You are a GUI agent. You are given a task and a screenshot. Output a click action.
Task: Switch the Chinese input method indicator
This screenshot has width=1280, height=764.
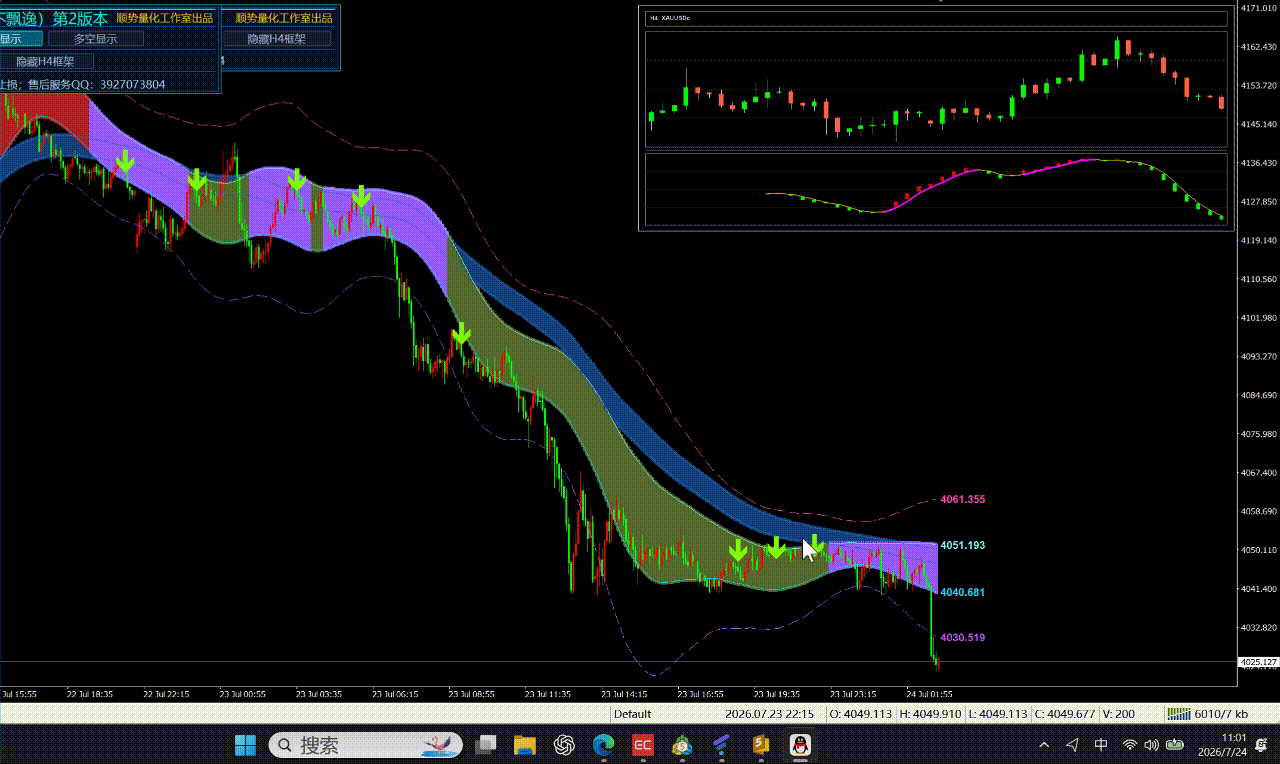1101,745
